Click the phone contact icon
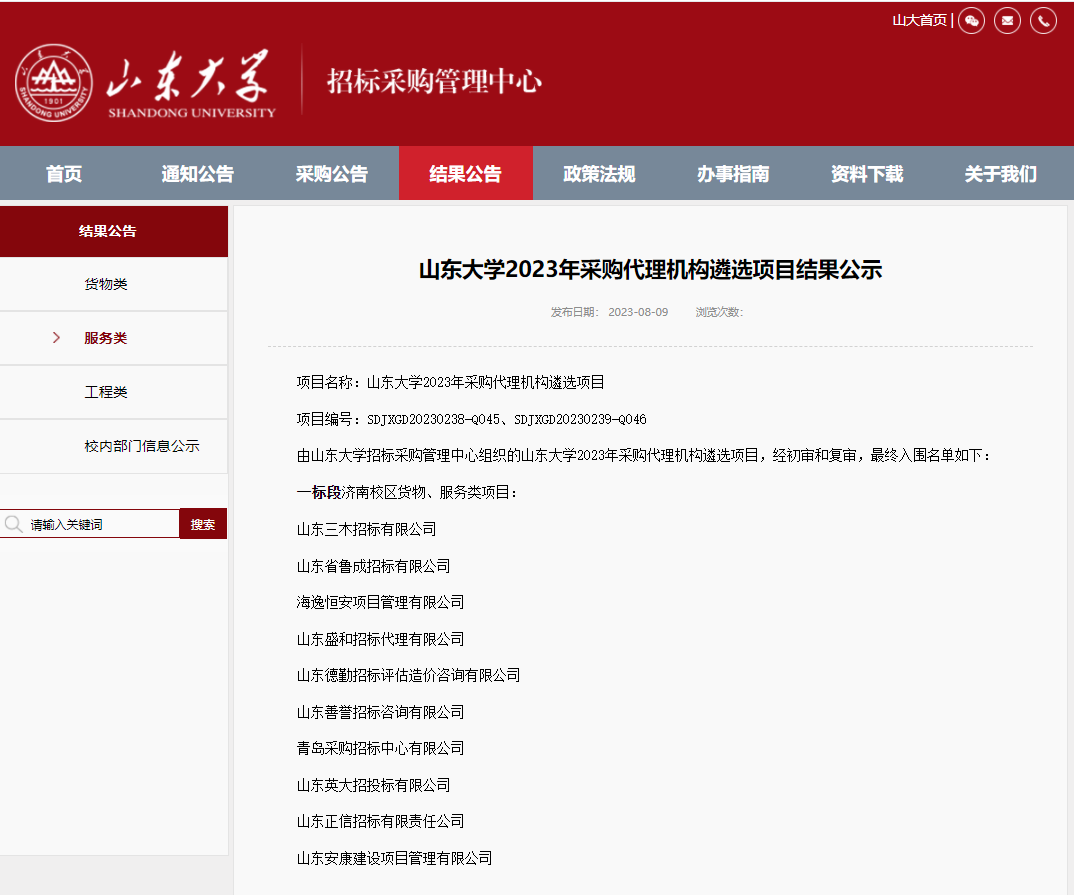Image resolution: width=1074 pixels, height=895 pixels. click(x=1043, y=21)
